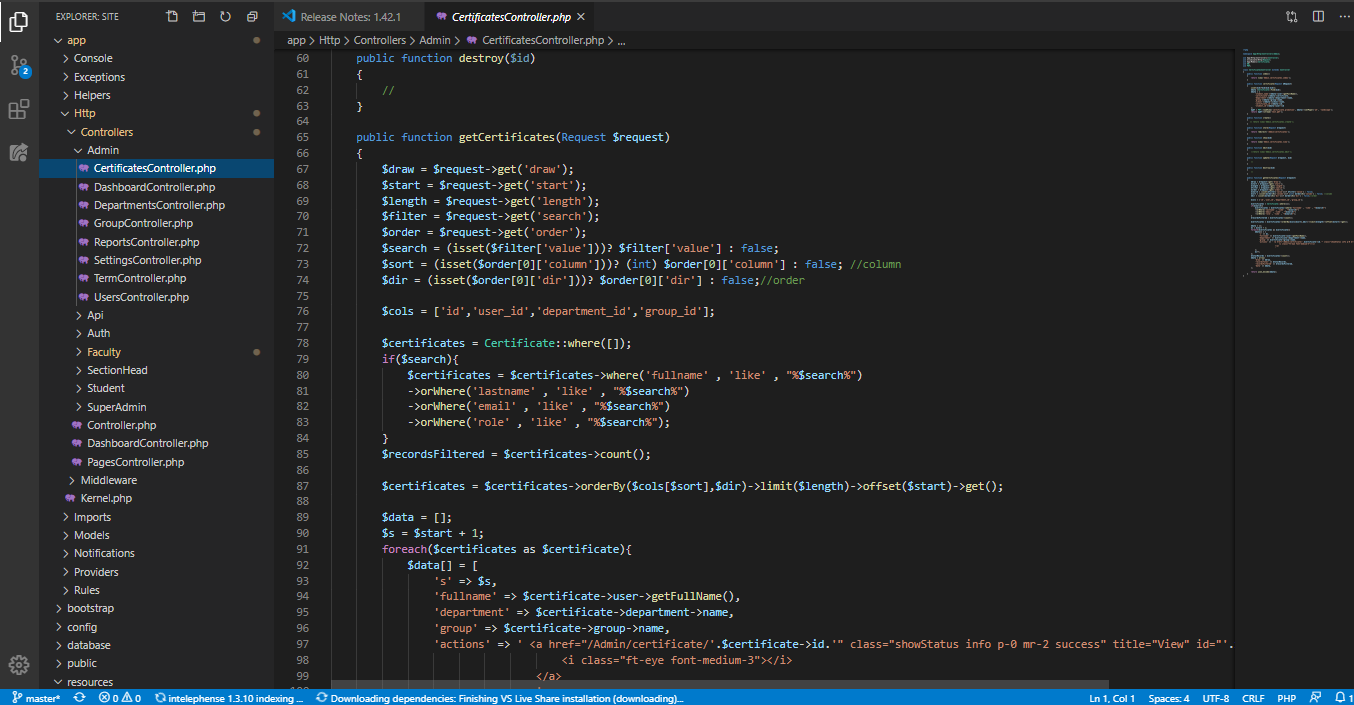Collapse all folders in Explorer
Viewport: 1354px width, 705px height.
252,17
